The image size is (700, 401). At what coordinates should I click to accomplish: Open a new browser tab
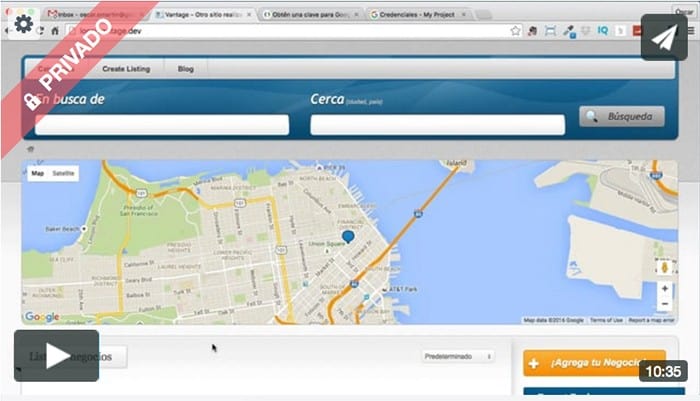(x=483, y=15)
